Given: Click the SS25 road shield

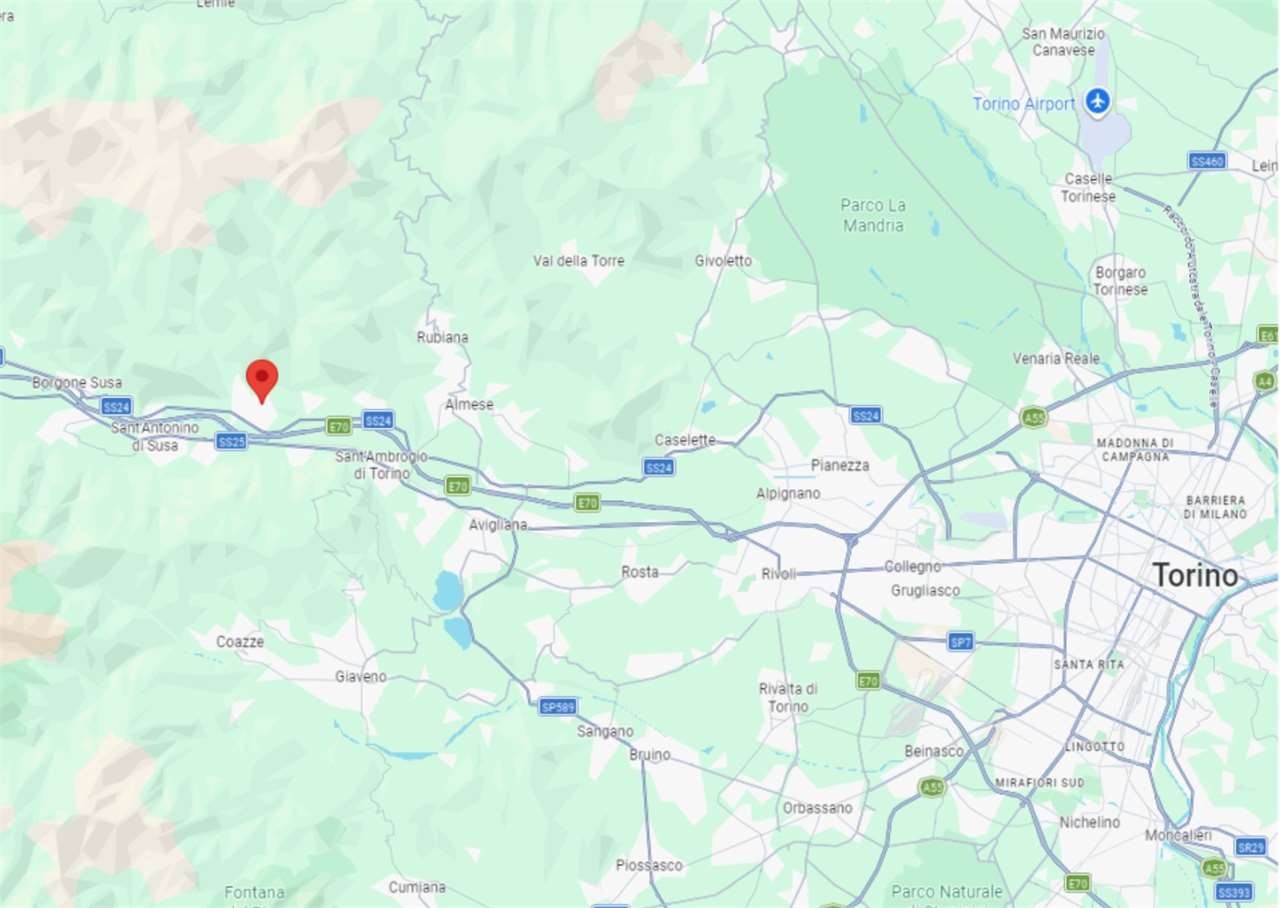Looking at the screenshot, I should pyautogui.click(x=231, y=441).
